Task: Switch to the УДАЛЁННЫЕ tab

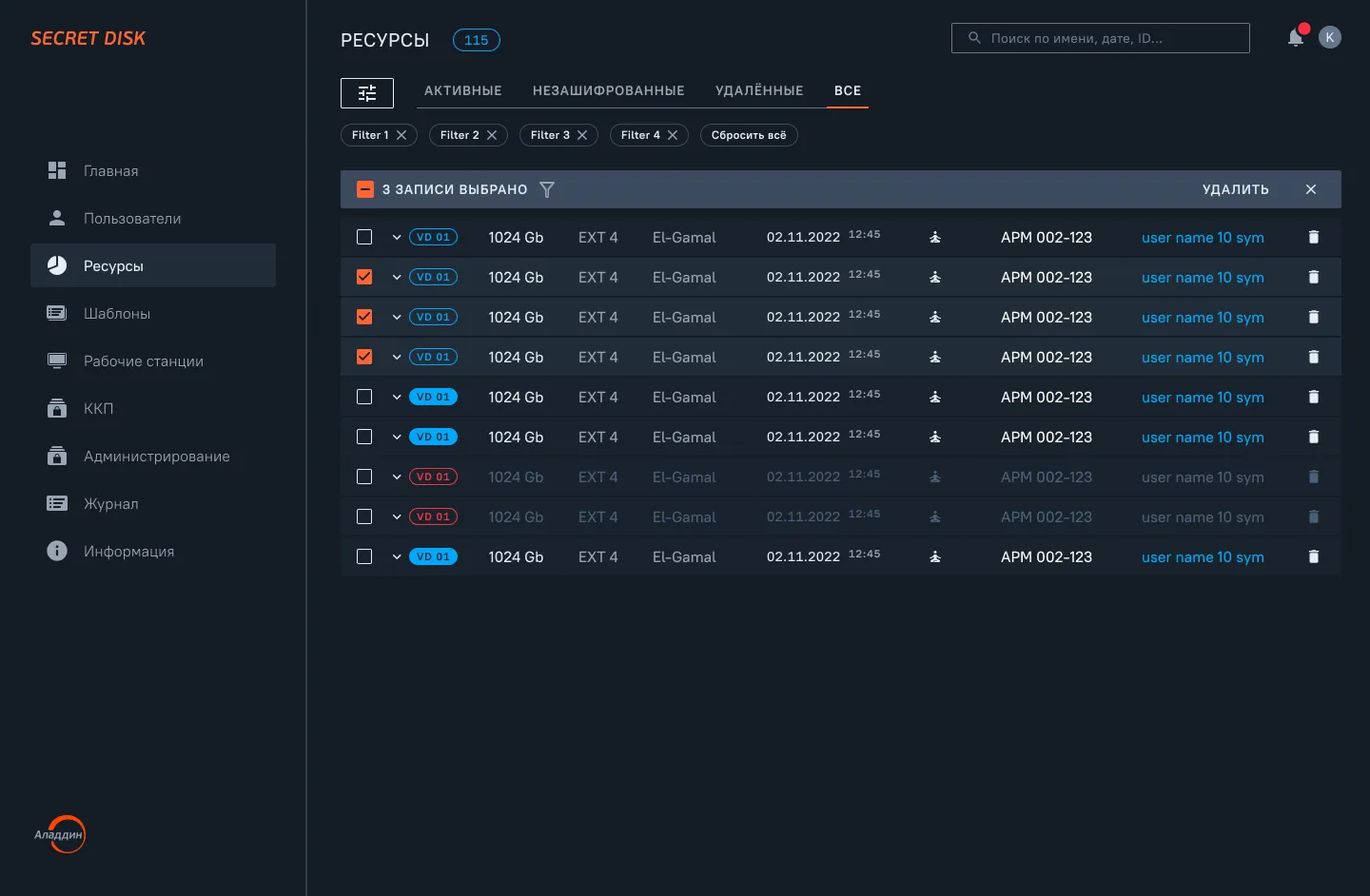Action: coord(759,91)
